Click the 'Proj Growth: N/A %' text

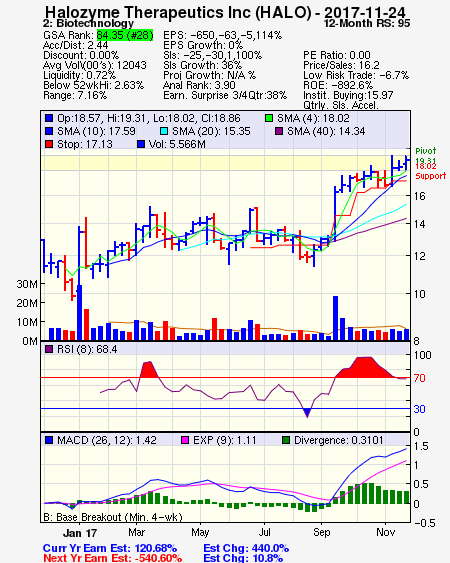click(210, 75)
